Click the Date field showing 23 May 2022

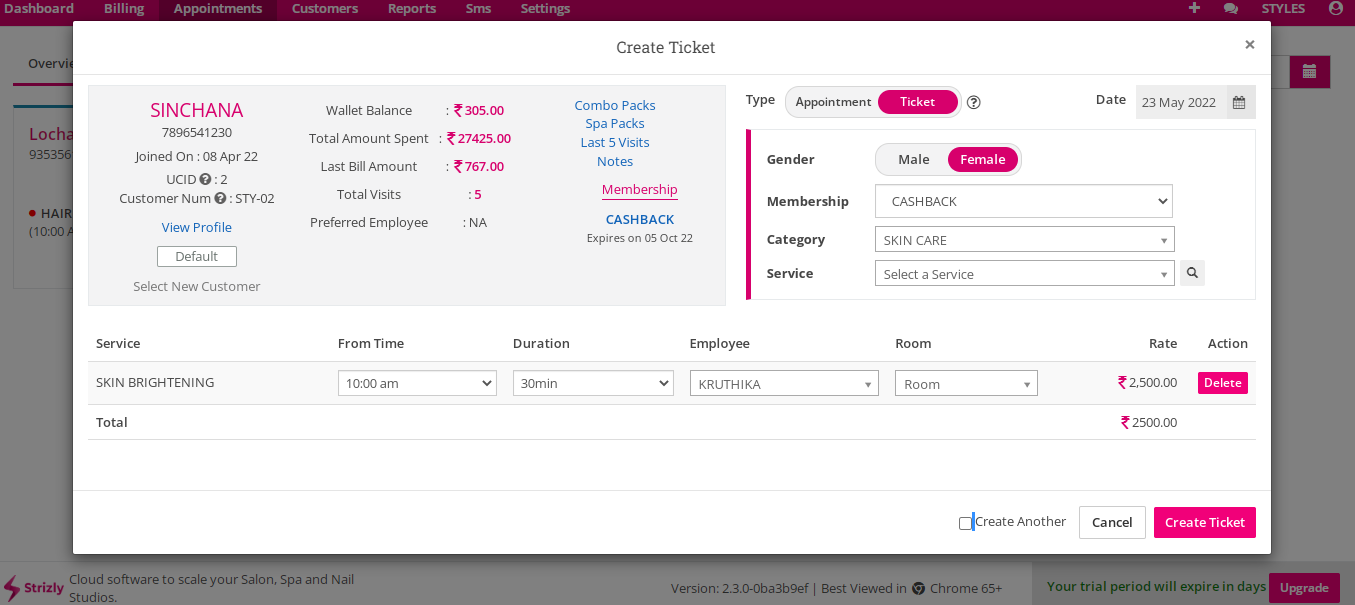[1179, 102]
